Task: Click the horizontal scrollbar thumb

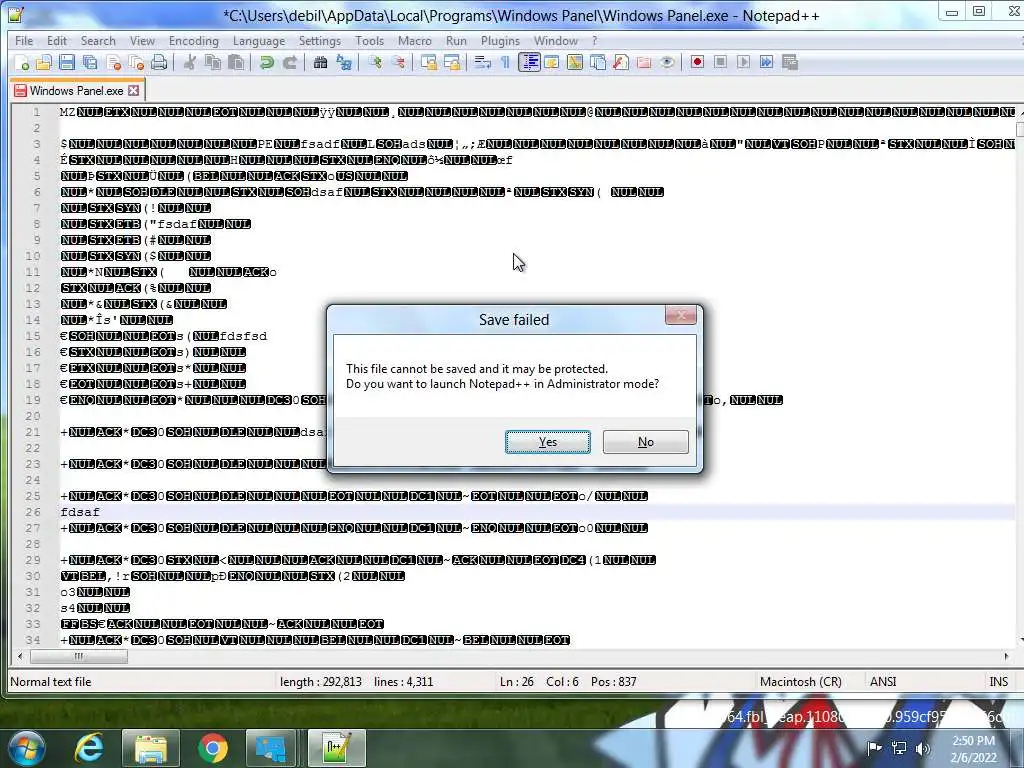Action: pos(78,656)
